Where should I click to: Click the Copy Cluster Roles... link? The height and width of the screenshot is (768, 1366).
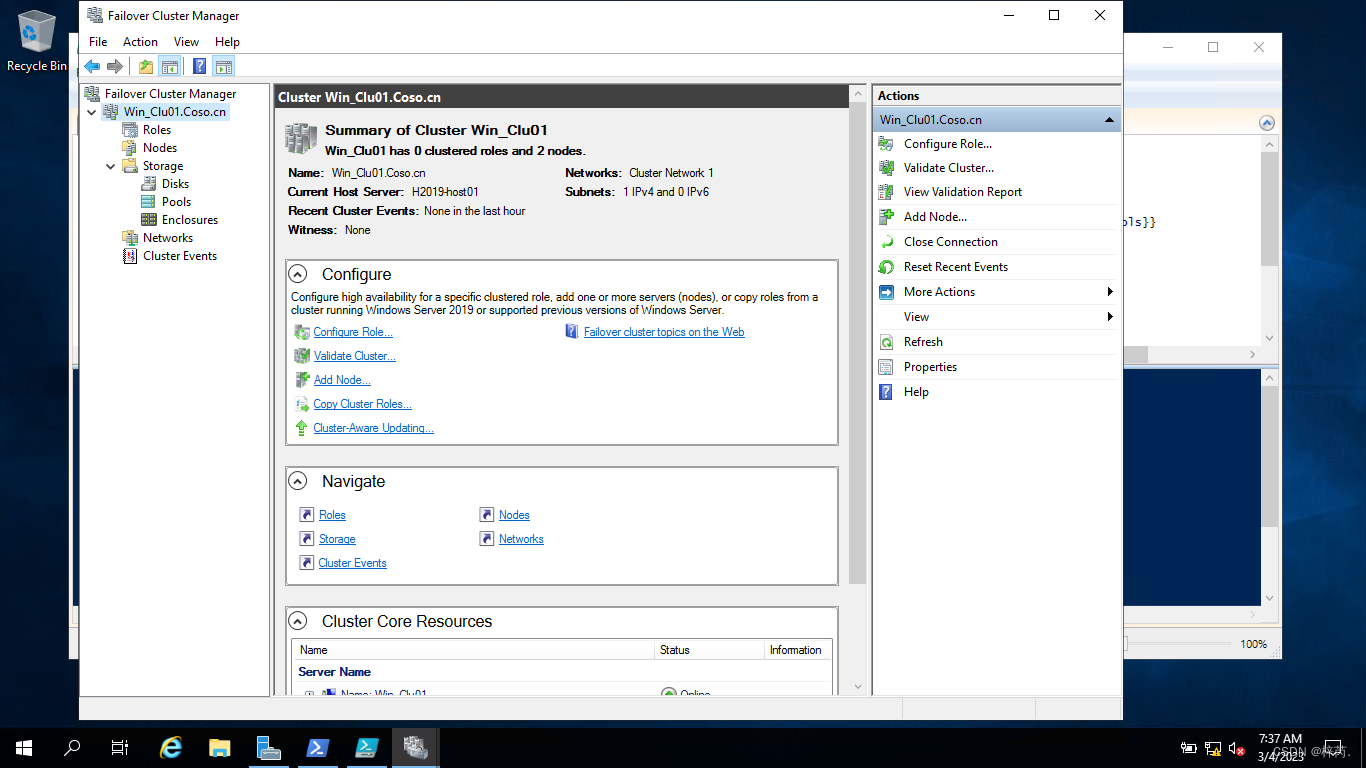coord(362,404)
